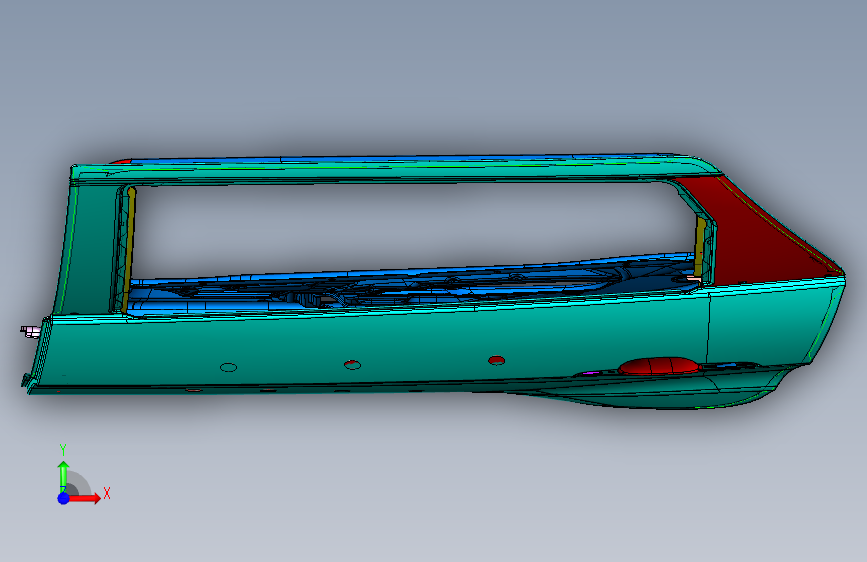The width and height of the screenshot is (867, 562).
Task: Click the leftmost empty round hole on teal panel
Action: pos(228,367)
